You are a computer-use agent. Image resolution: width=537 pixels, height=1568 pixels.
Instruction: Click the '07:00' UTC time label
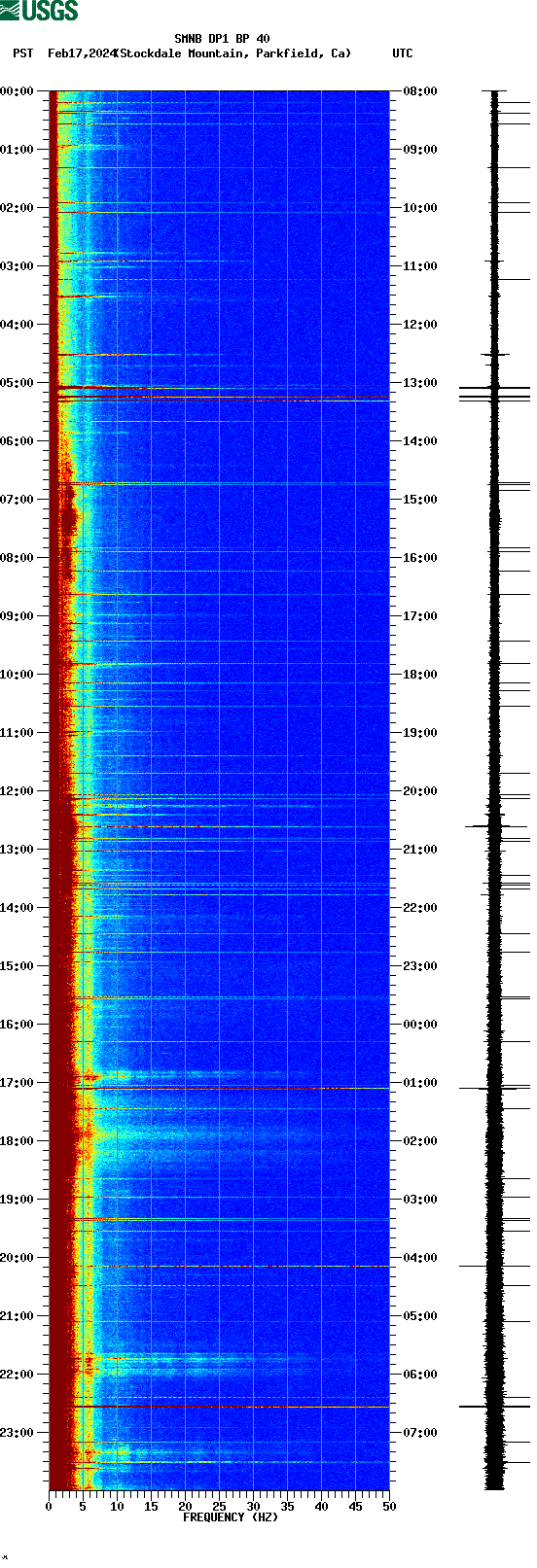pyautogui.click(x=420, y=1433)
